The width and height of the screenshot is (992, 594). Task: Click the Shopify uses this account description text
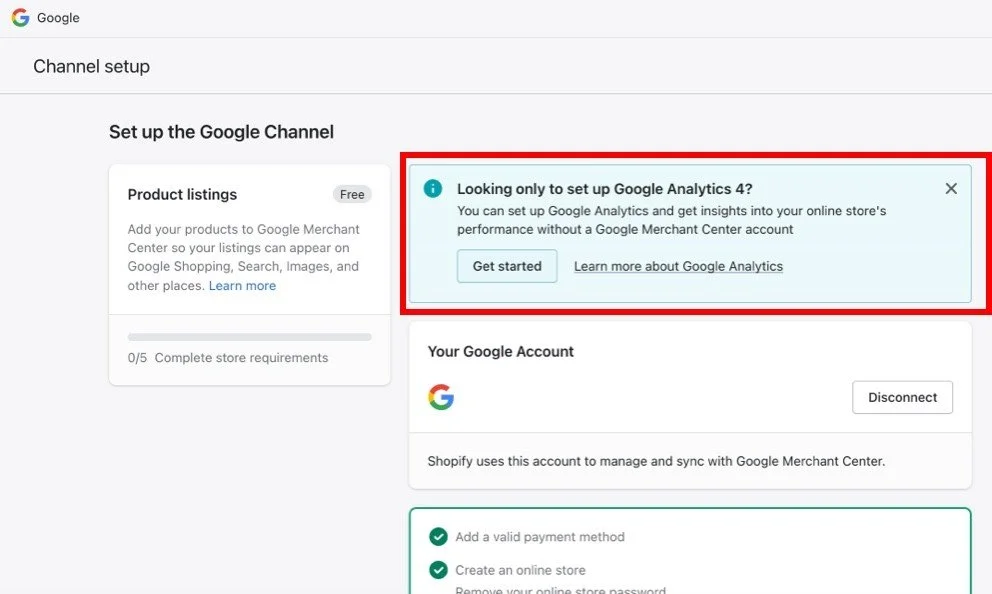pos(656,461)
